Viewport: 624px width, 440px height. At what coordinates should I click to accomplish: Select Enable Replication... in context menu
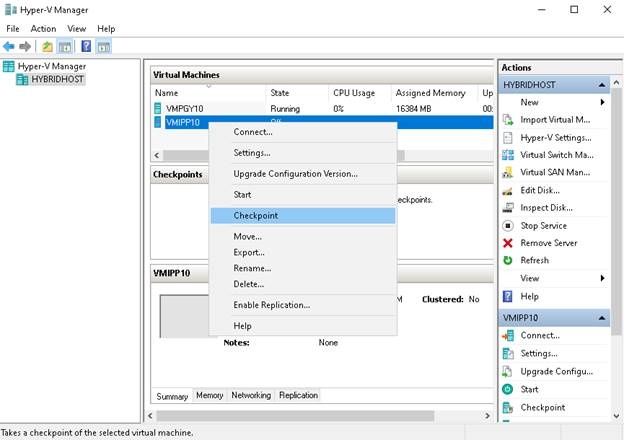303,305
